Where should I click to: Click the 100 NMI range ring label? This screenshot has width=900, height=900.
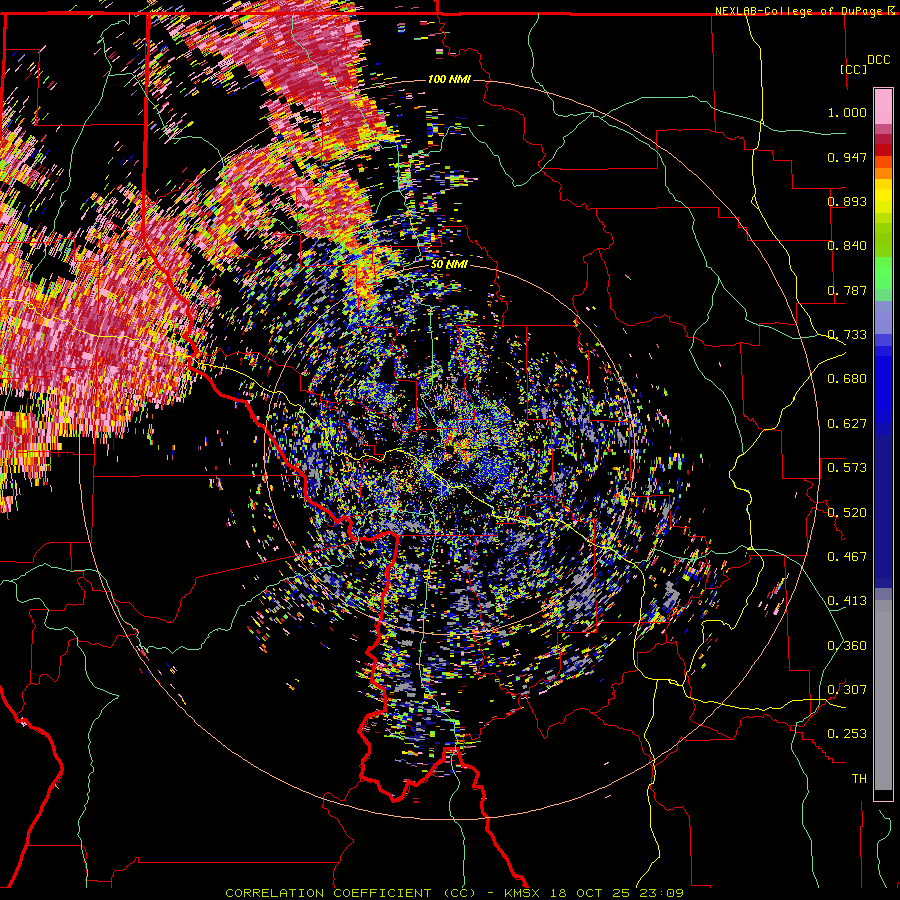coord(449,79)
